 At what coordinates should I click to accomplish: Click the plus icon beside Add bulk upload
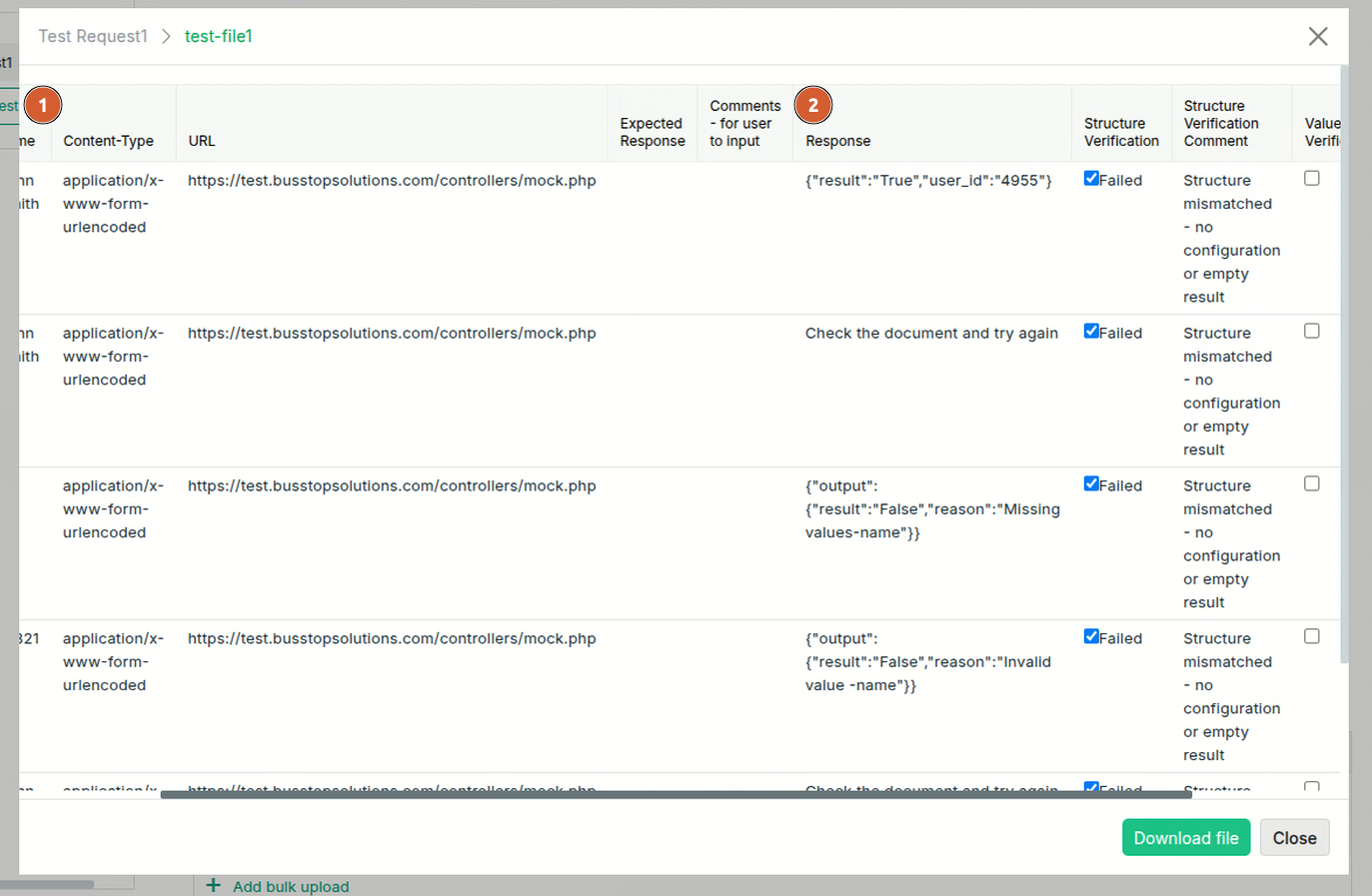[x=213, y=886]
